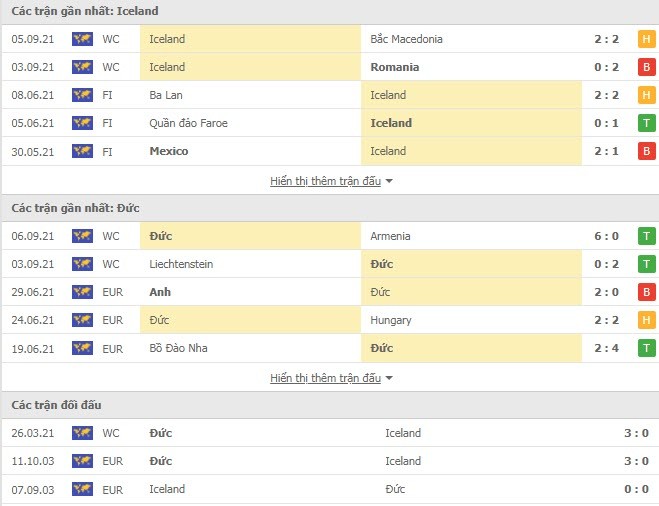Click dropdown arrow under Iceland matches list
The image size is (659, 506).
389,181
